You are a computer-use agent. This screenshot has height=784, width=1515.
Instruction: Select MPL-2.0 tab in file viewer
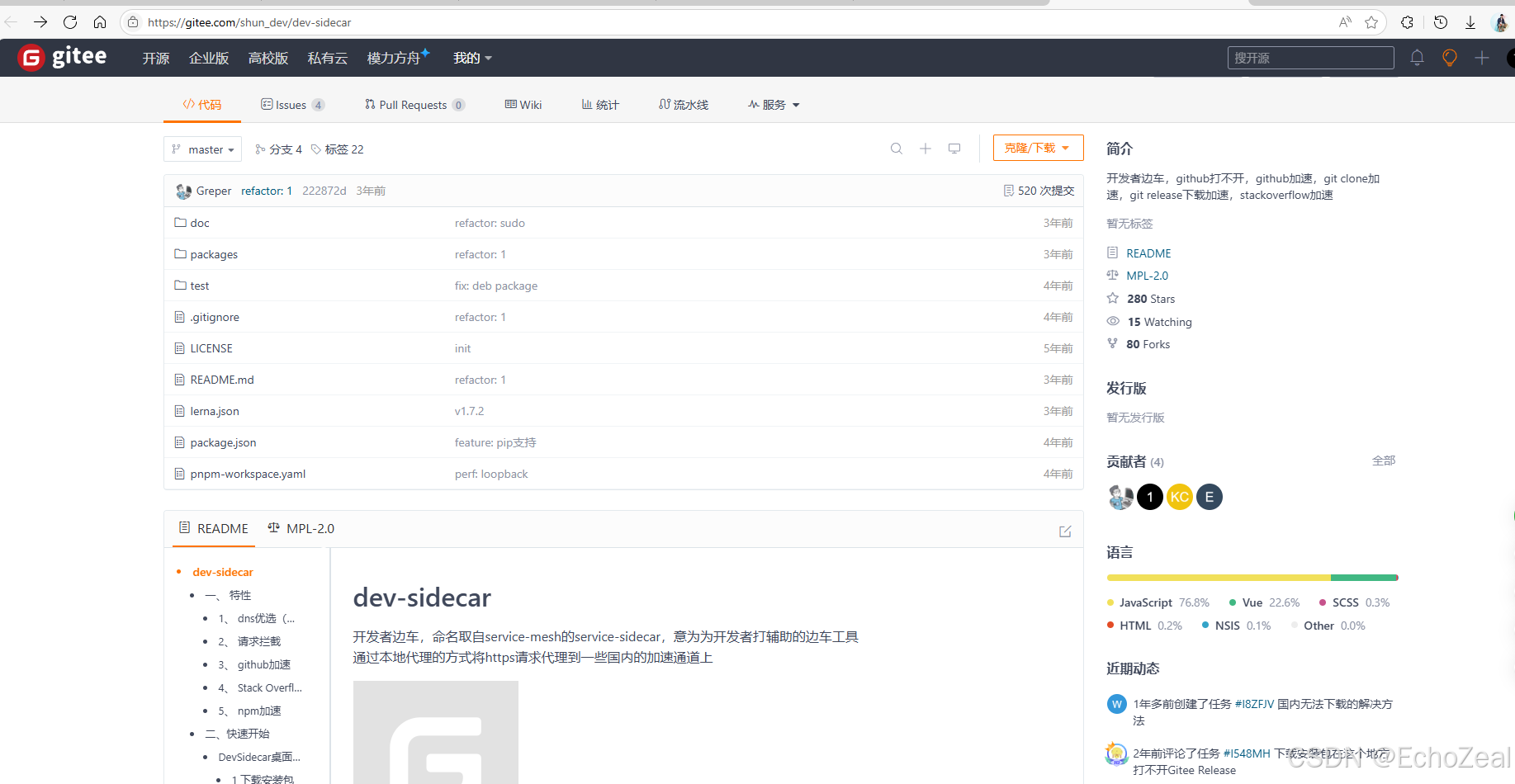click(x=301, y=528)
